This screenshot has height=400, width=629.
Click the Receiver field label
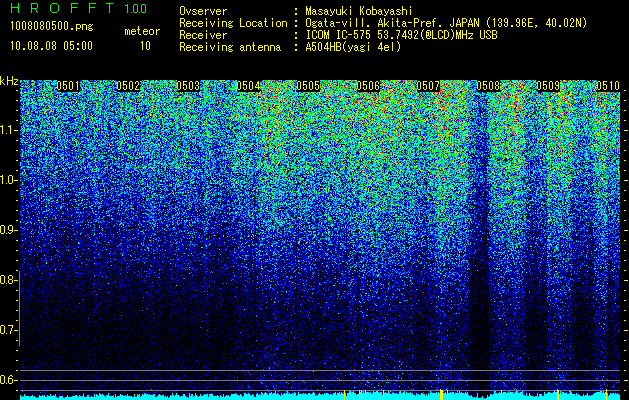(203, 35)
